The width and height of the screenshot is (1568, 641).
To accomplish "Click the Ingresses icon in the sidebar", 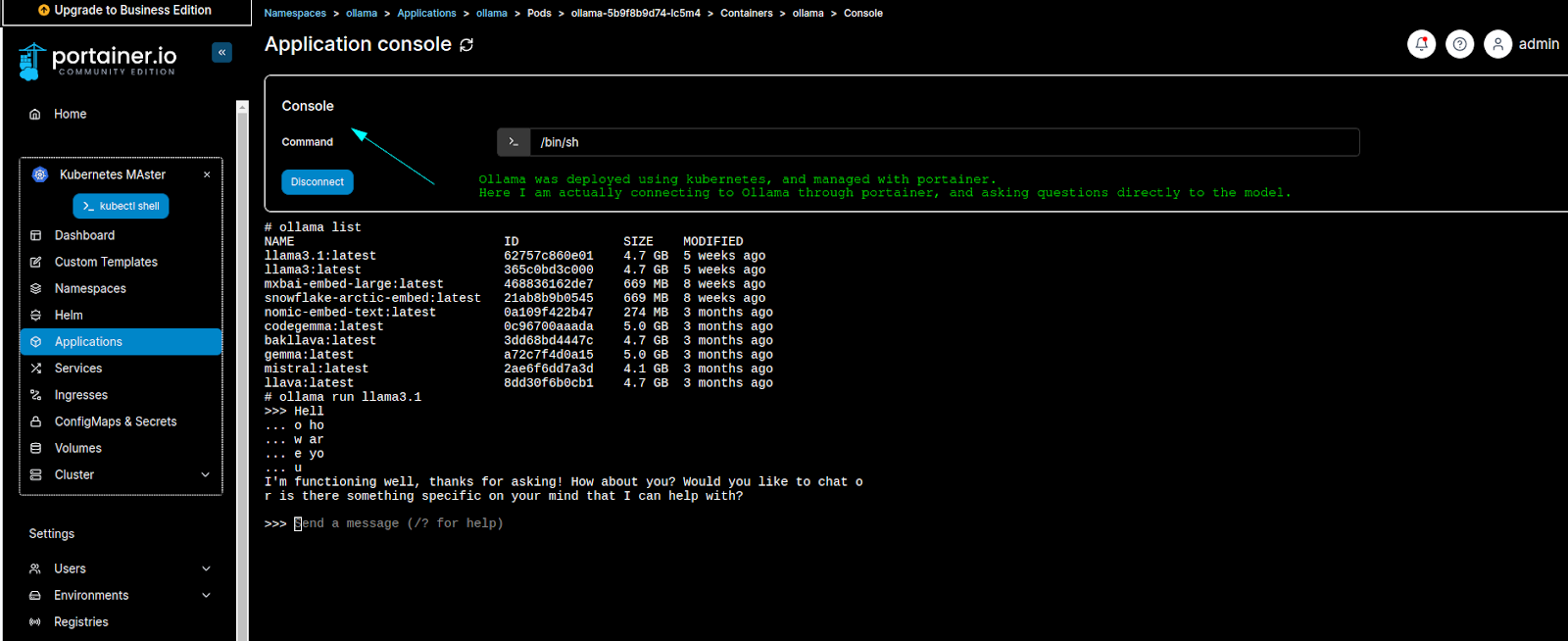I will (x=35, y=395).
